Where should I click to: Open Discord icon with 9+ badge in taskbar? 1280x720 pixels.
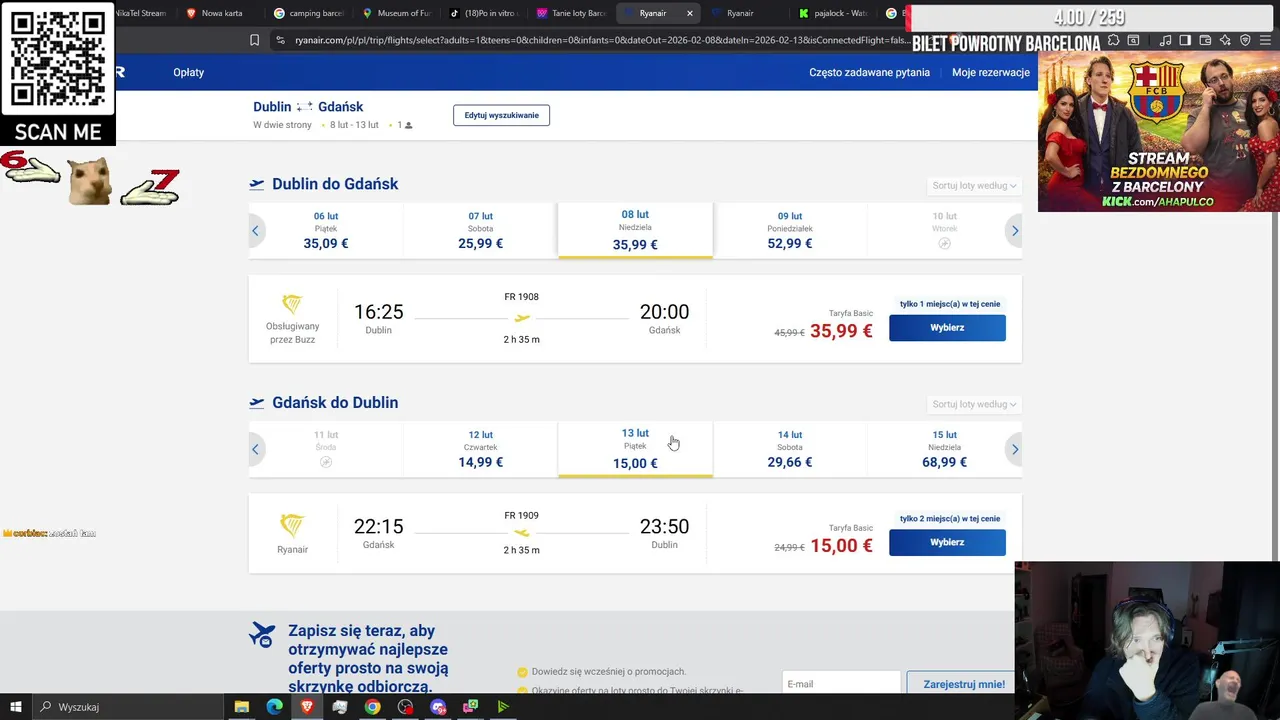[438, 707]
